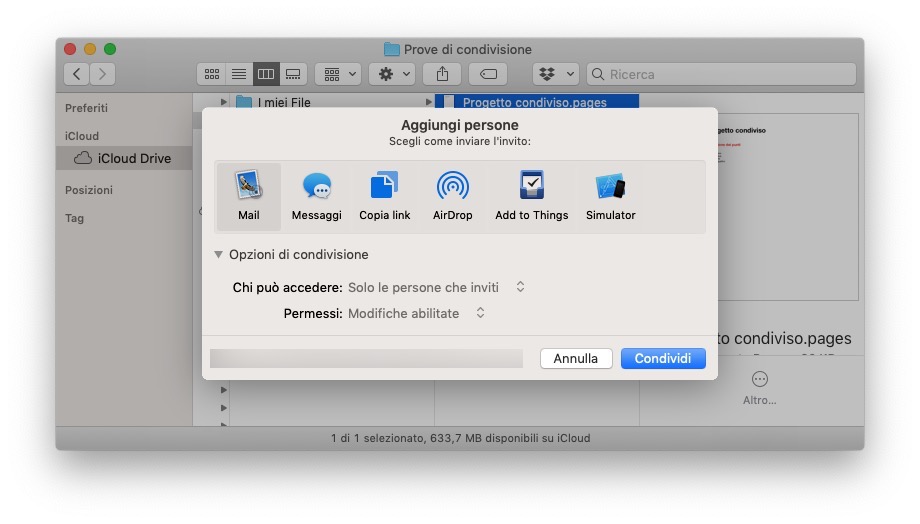
Task: Select iCloud Drive in the sidebar
Action: [133, 158]
